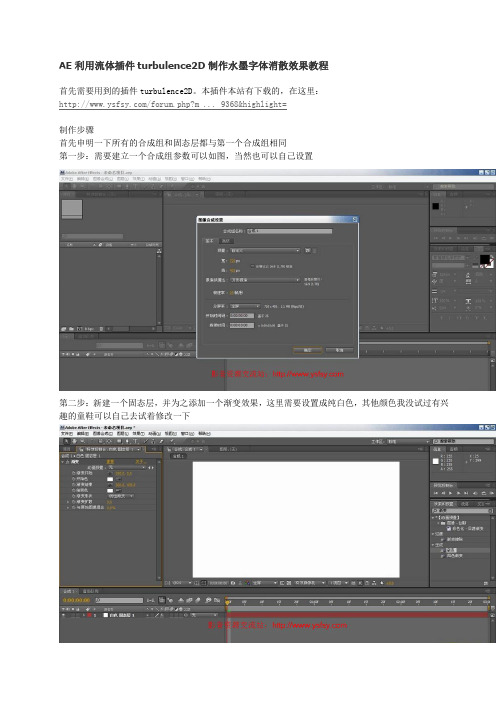The image size is (496, 702).
Task: Open the 渐变形状 dropdown
Action: click(x=120, y=497)
